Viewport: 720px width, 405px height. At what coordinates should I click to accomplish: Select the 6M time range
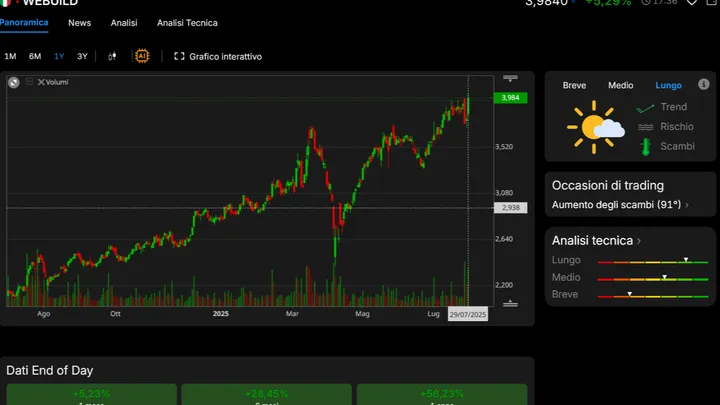point(35,56)
